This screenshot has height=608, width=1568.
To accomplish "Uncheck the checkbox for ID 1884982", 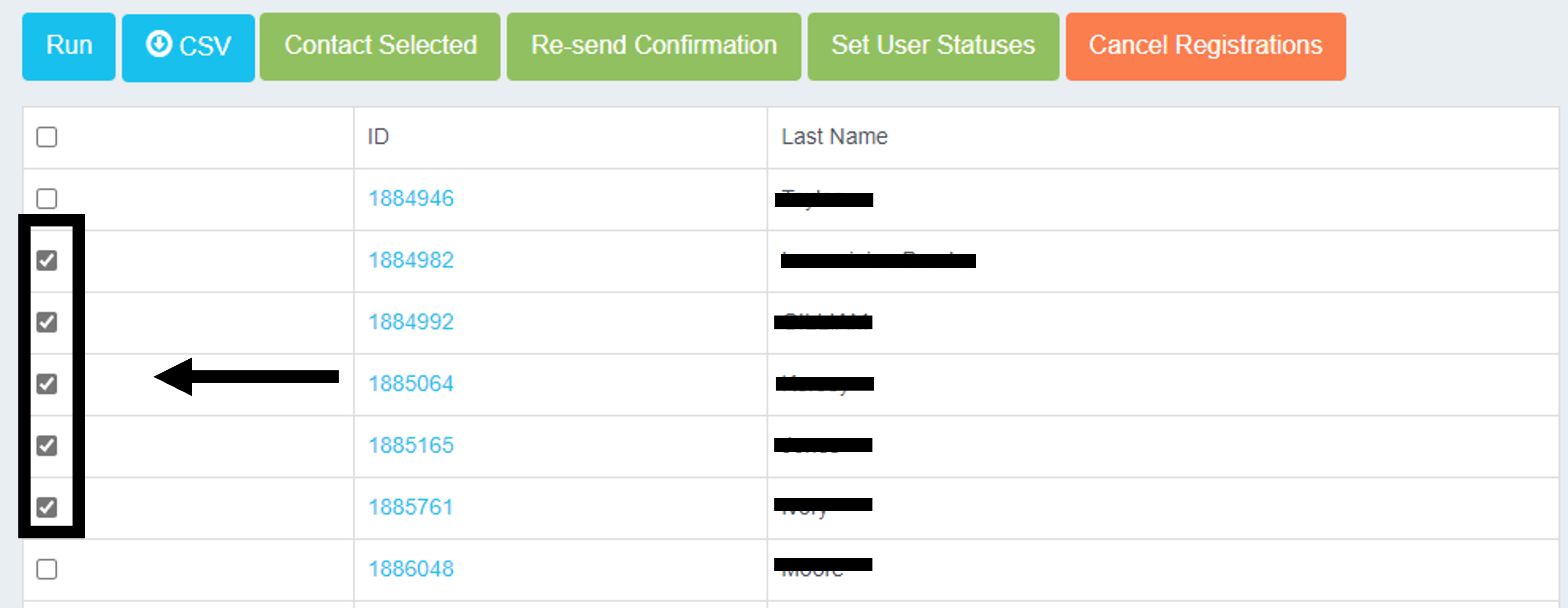I will 46,260.
